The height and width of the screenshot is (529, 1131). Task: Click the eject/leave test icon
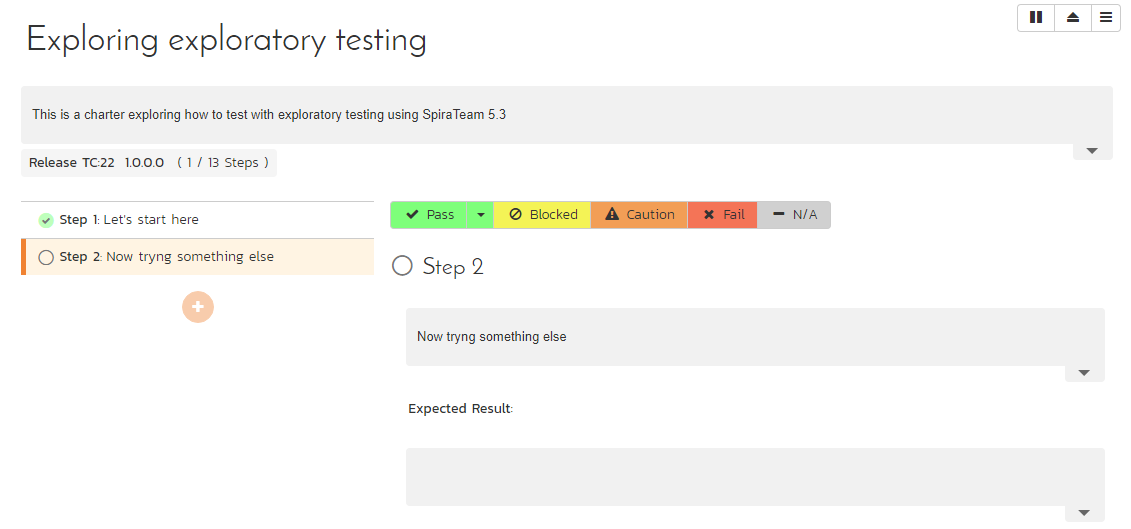[x=1073, y=17]
